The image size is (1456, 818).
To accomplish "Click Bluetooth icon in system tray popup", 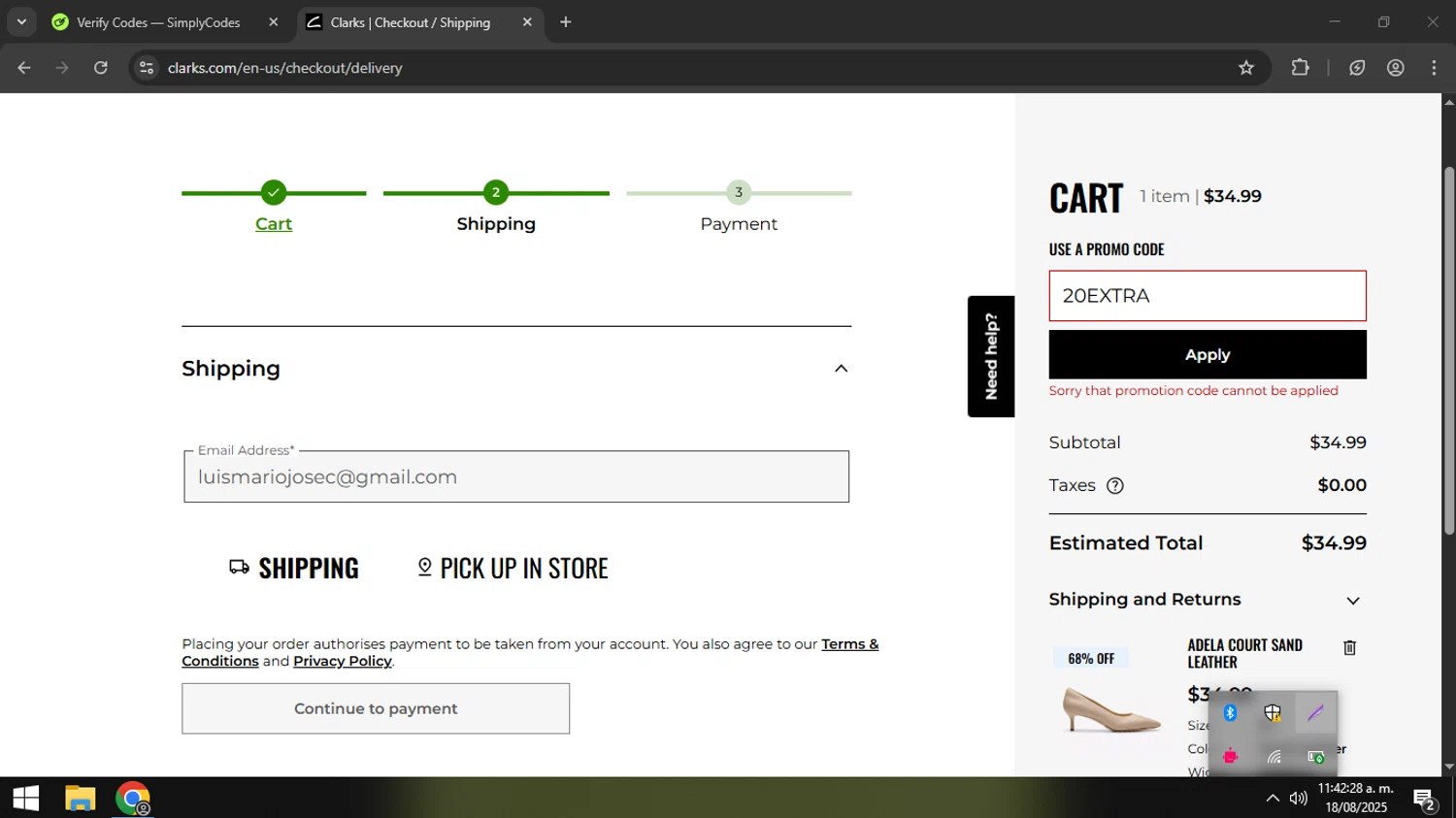I will [1230, 713].
